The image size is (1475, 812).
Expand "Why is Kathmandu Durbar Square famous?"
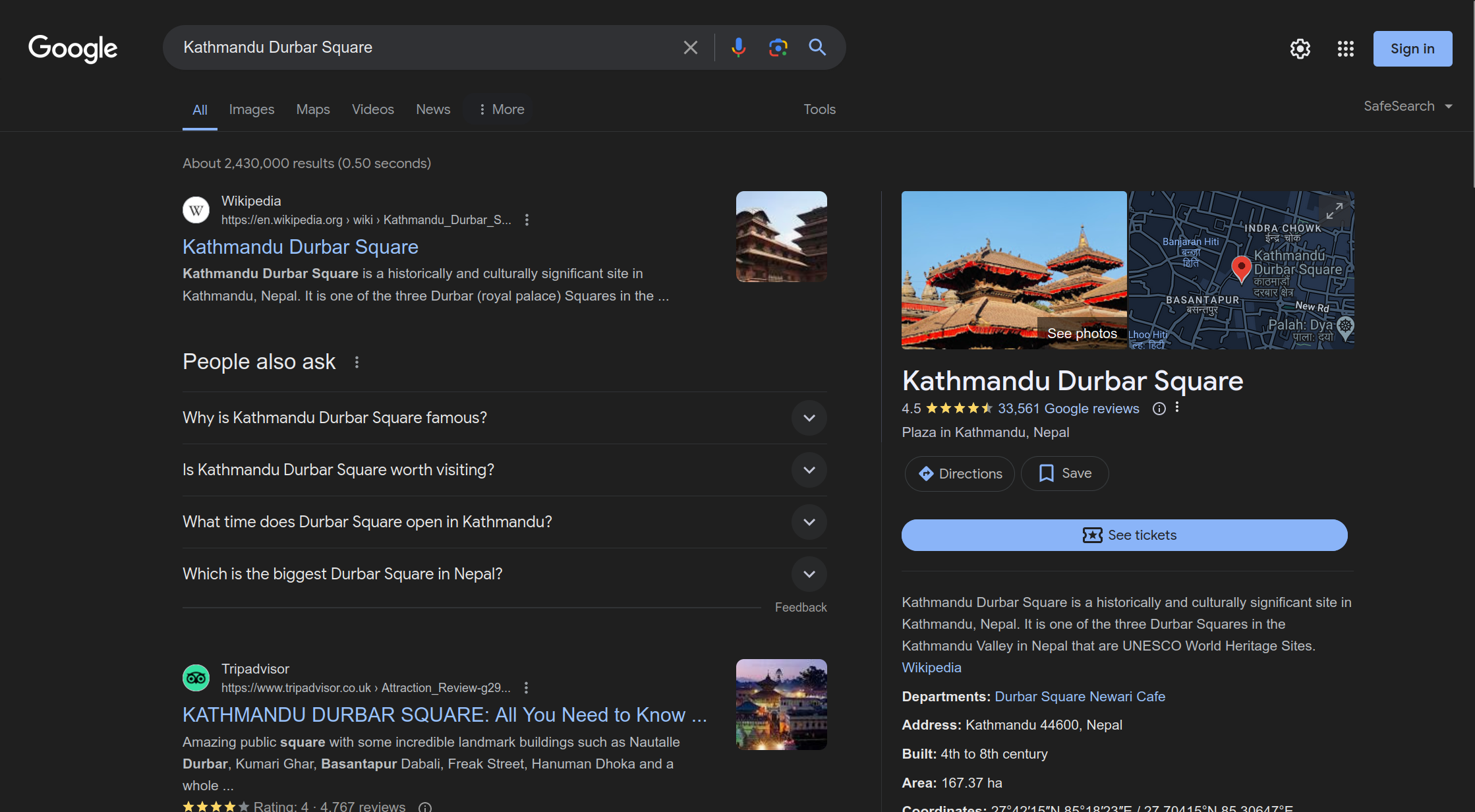[504, 418]
